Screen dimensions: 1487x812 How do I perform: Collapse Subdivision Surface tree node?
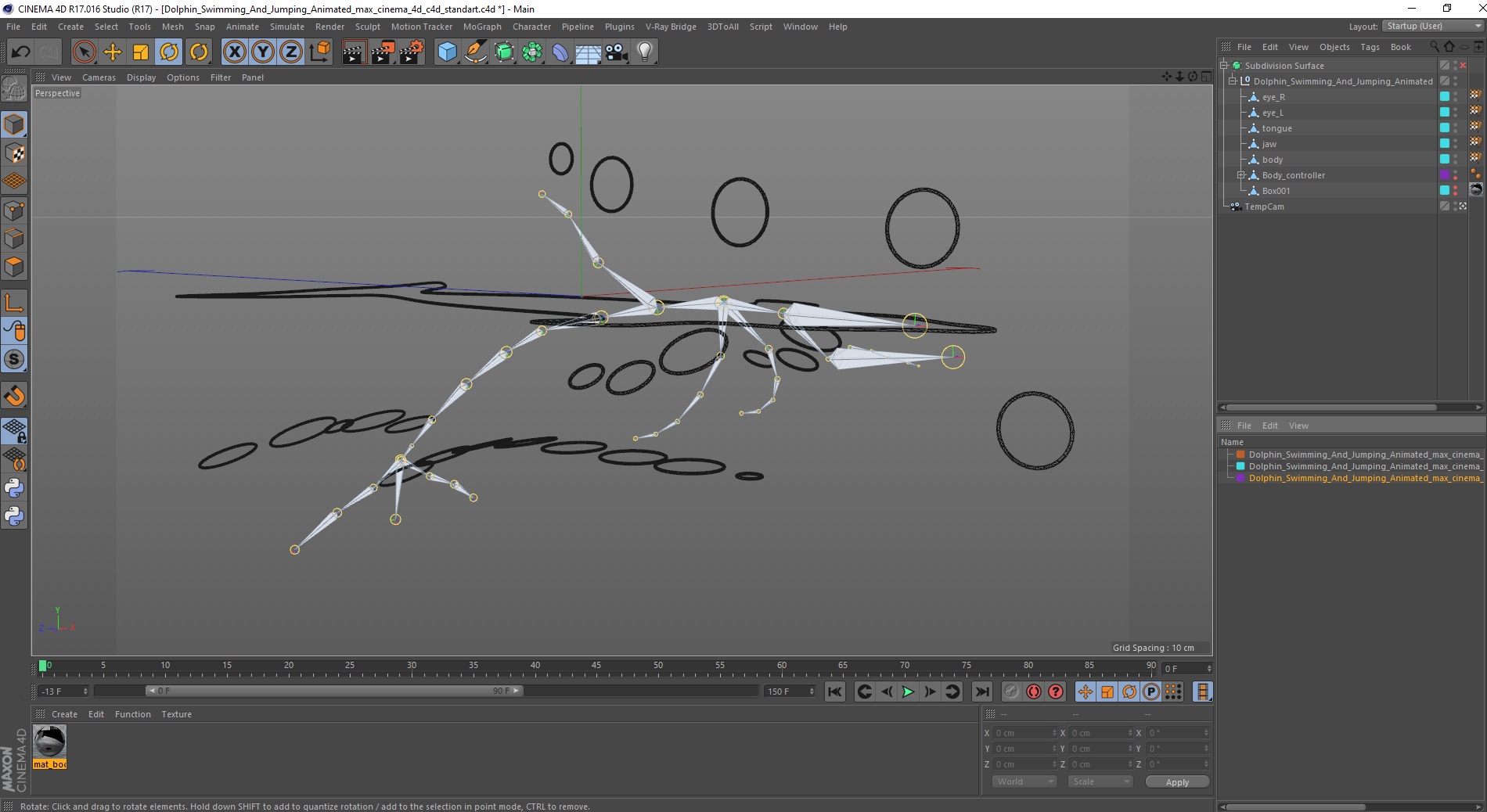pyautogui.click(x=1224, y=66)
